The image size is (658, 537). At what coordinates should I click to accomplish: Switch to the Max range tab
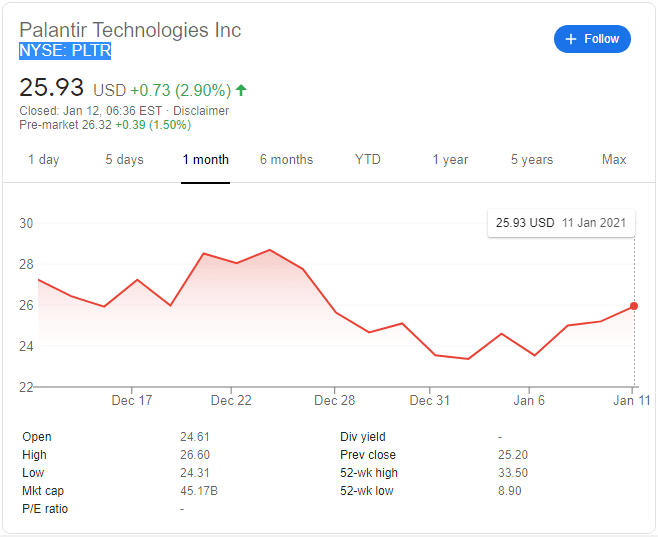point(614,160)
